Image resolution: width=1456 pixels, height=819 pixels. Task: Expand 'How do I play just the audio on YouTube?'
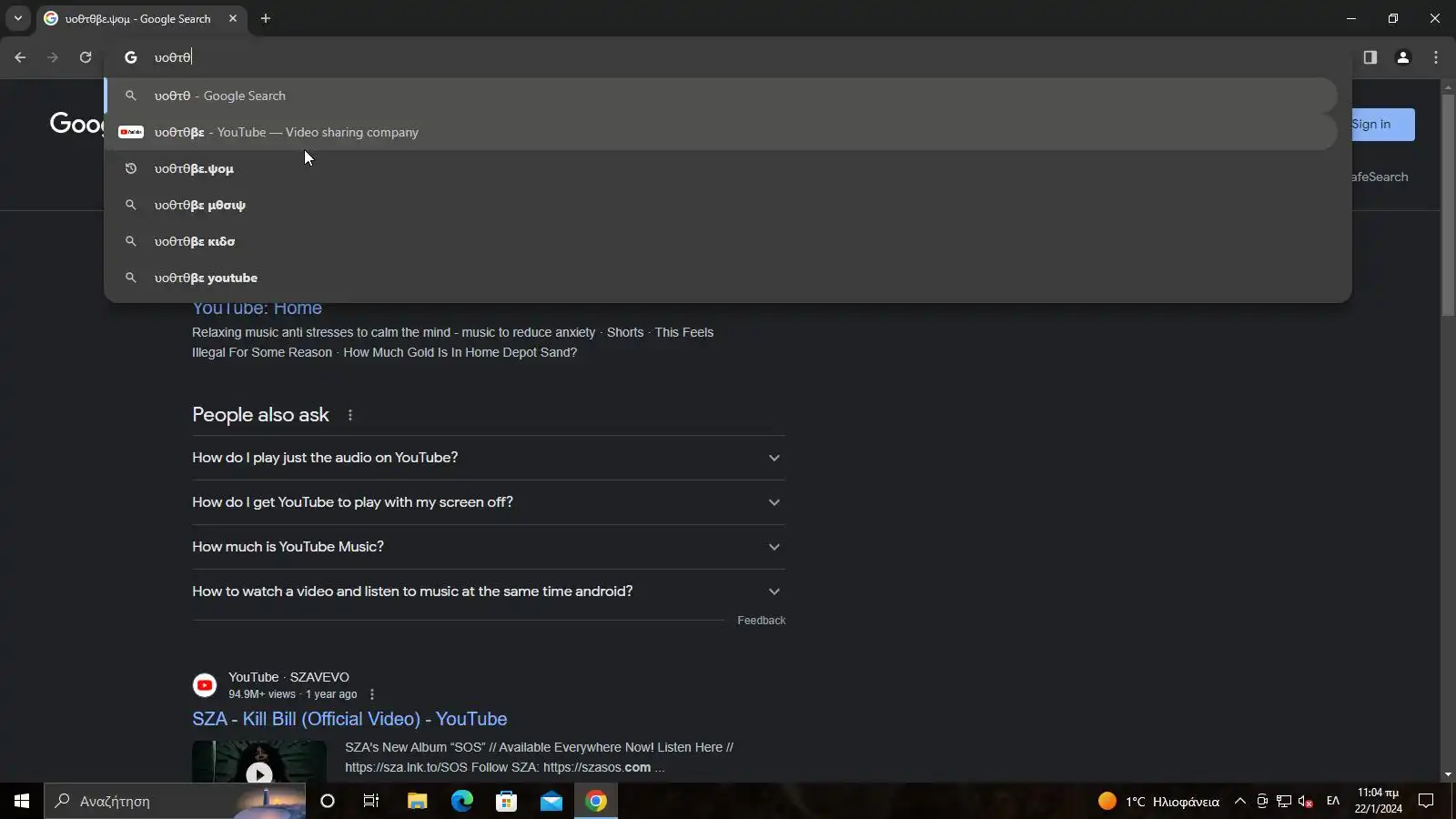(x=488, y=458)
